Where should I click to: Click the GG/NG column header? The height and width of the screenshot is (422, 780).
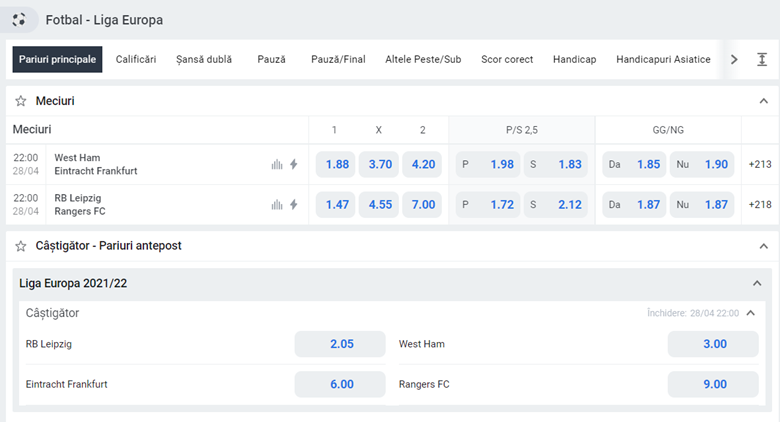coord(668,130)
